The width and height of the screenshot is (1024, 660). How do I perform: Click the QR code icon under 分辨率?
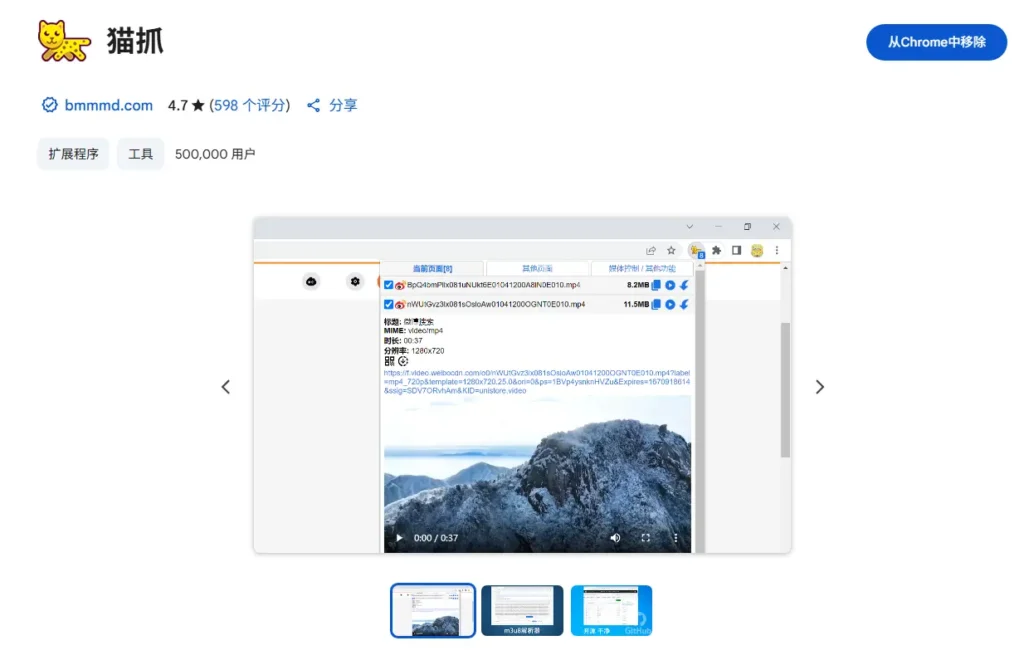pos(389,361)
